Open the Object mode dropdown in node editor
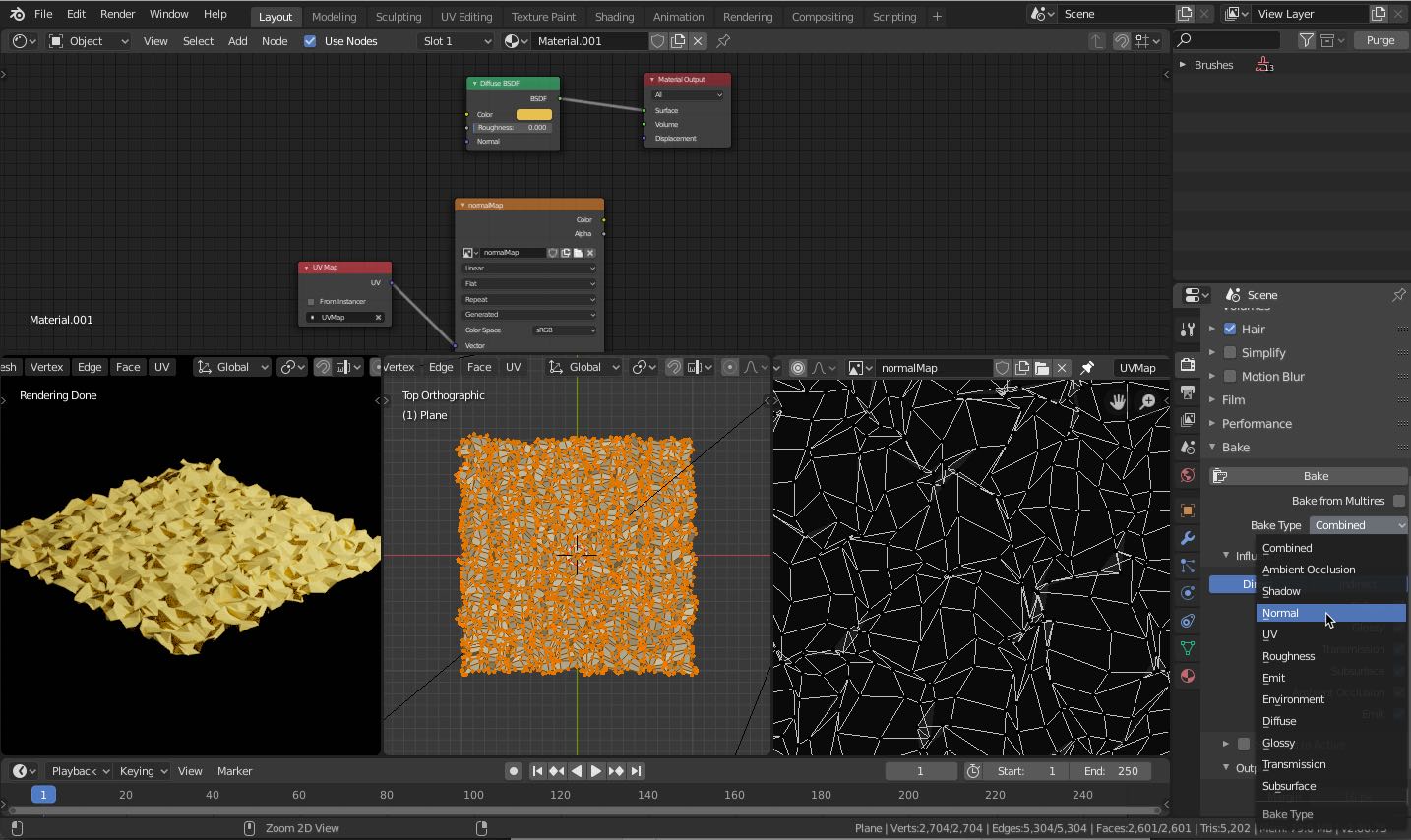 coord(89,41)
